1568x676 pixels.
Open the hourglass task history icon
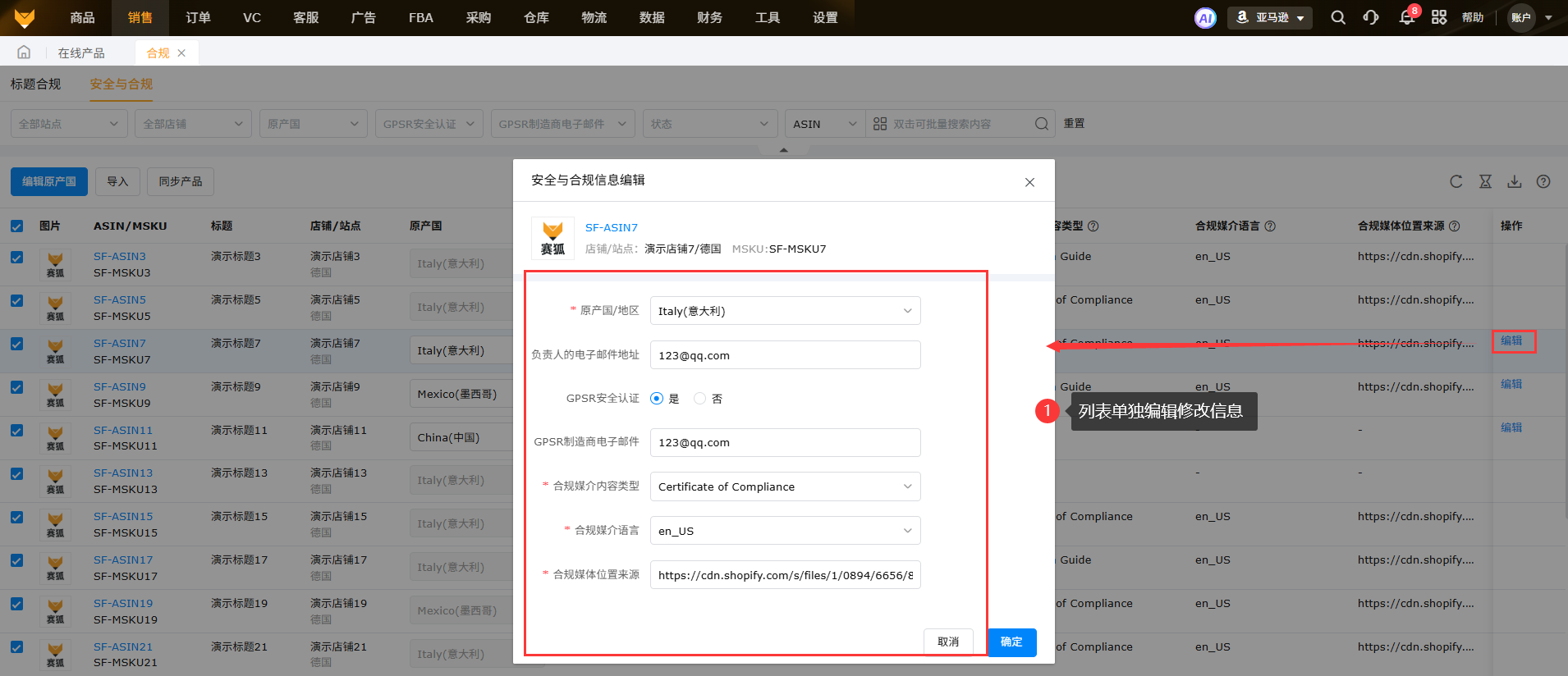click(x=1486, y=181)
